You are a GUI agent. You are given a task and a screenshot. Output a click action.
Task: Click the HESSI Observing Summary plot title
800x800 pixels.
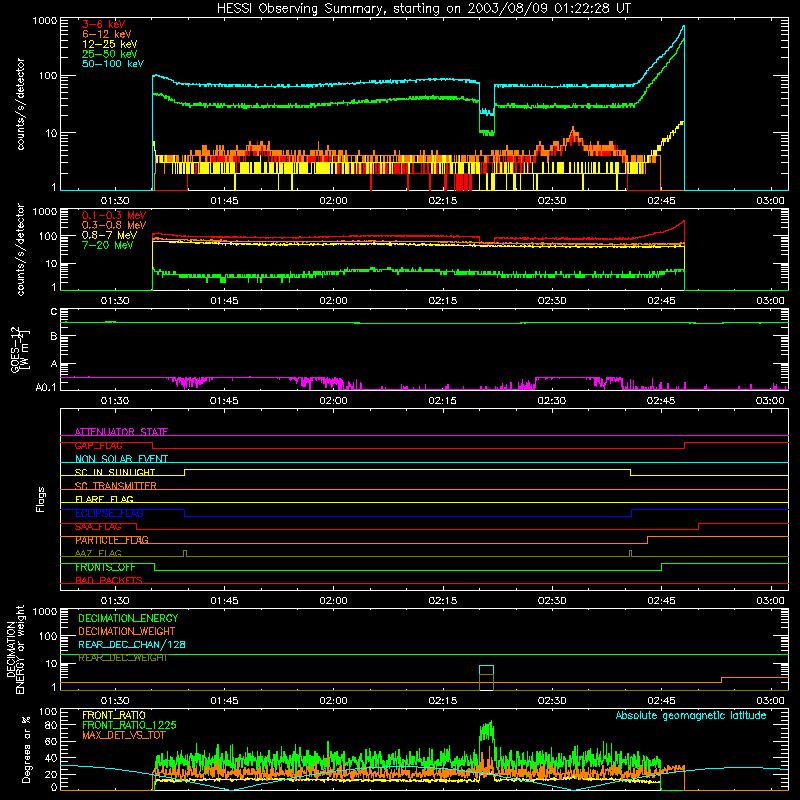tap(423, 9)
